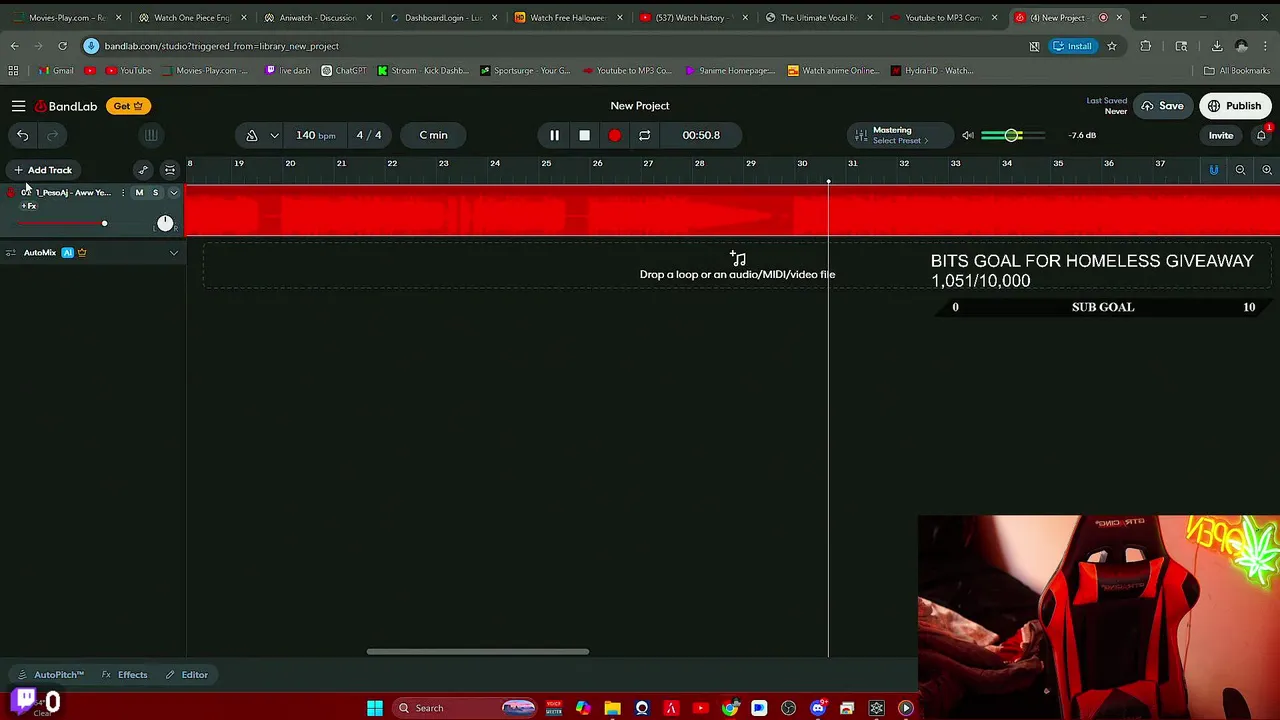Open browser extensions puzzle icon
Image resolution: width=1280 pixels, height=720 pixels.
pyautogui.click(x=1146, y=46)
